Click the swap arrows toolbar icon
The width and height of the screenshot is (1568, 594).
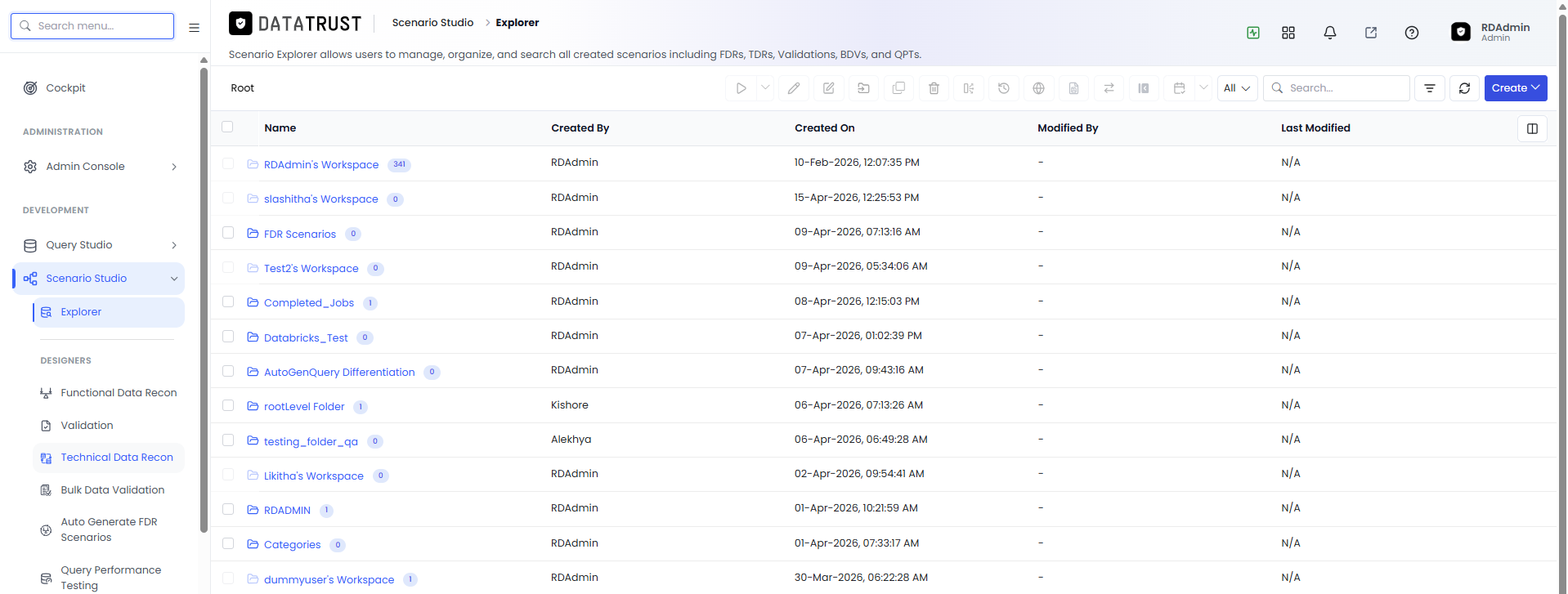coord(1109,88)
